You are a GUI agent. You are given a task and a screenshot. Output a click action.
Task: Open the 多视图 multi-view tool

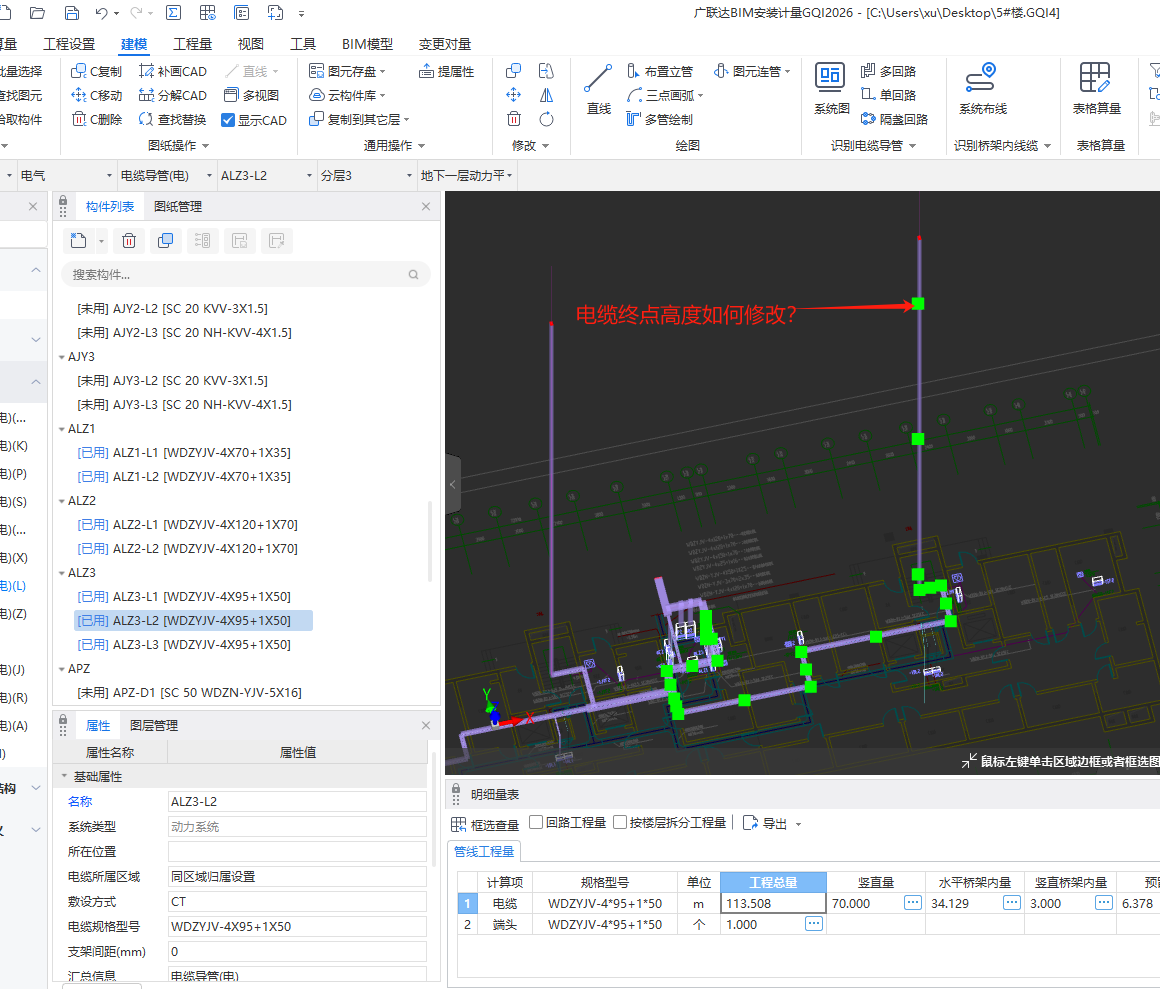(x=252, y=95)
